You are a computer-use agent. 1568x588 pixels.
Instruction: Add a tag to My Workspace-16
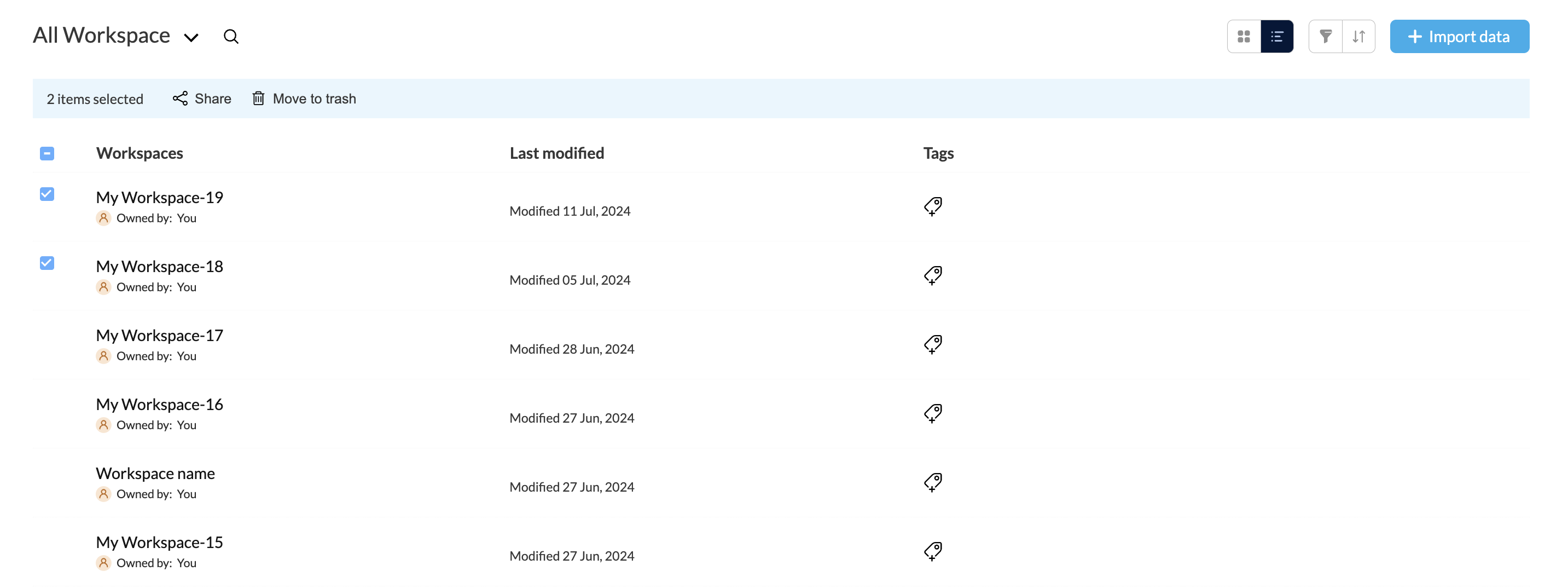point(932,414)
